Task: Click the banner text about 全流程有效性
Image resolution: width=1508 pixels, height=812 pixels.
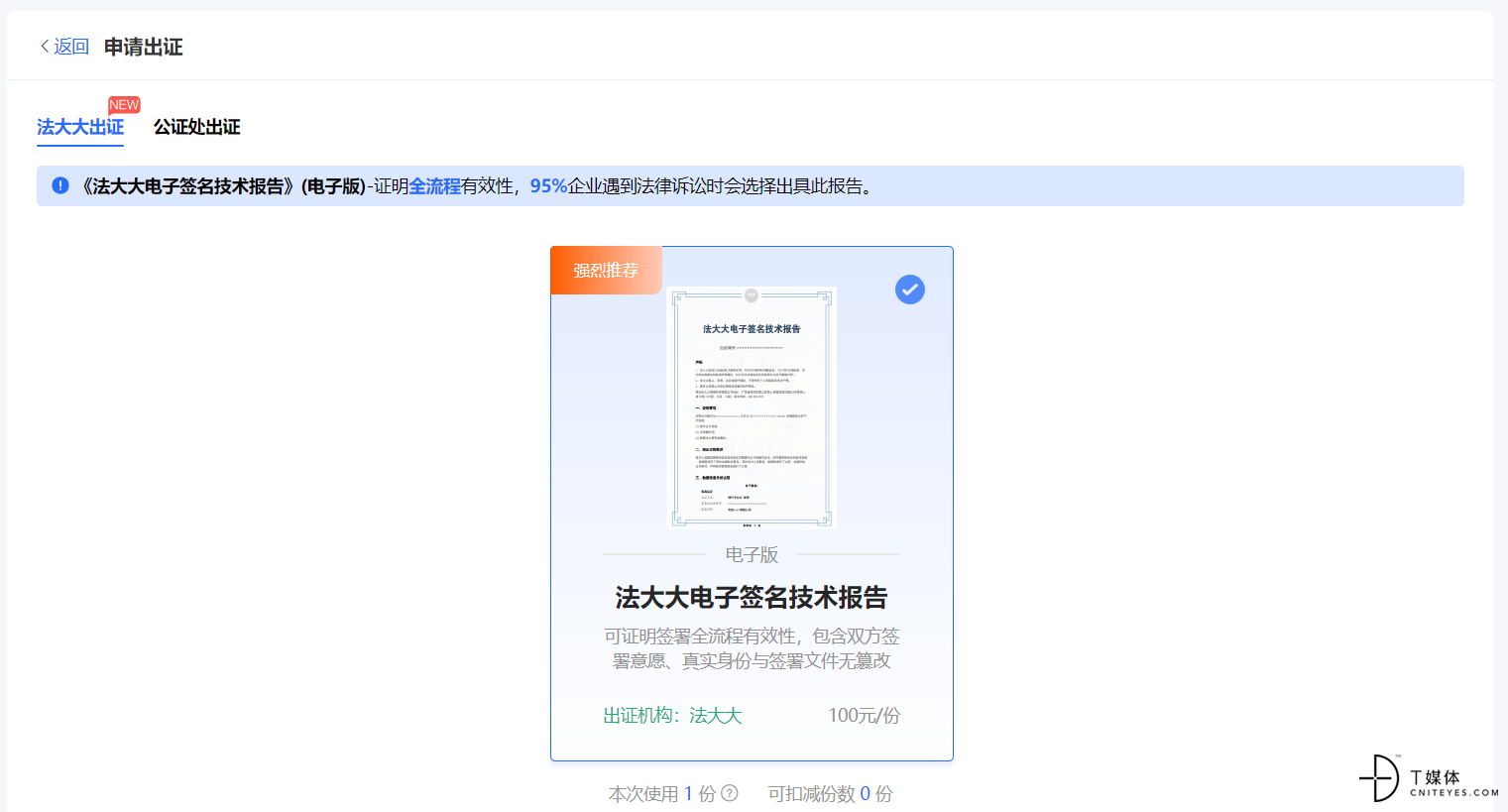Action: pos(477,185)
